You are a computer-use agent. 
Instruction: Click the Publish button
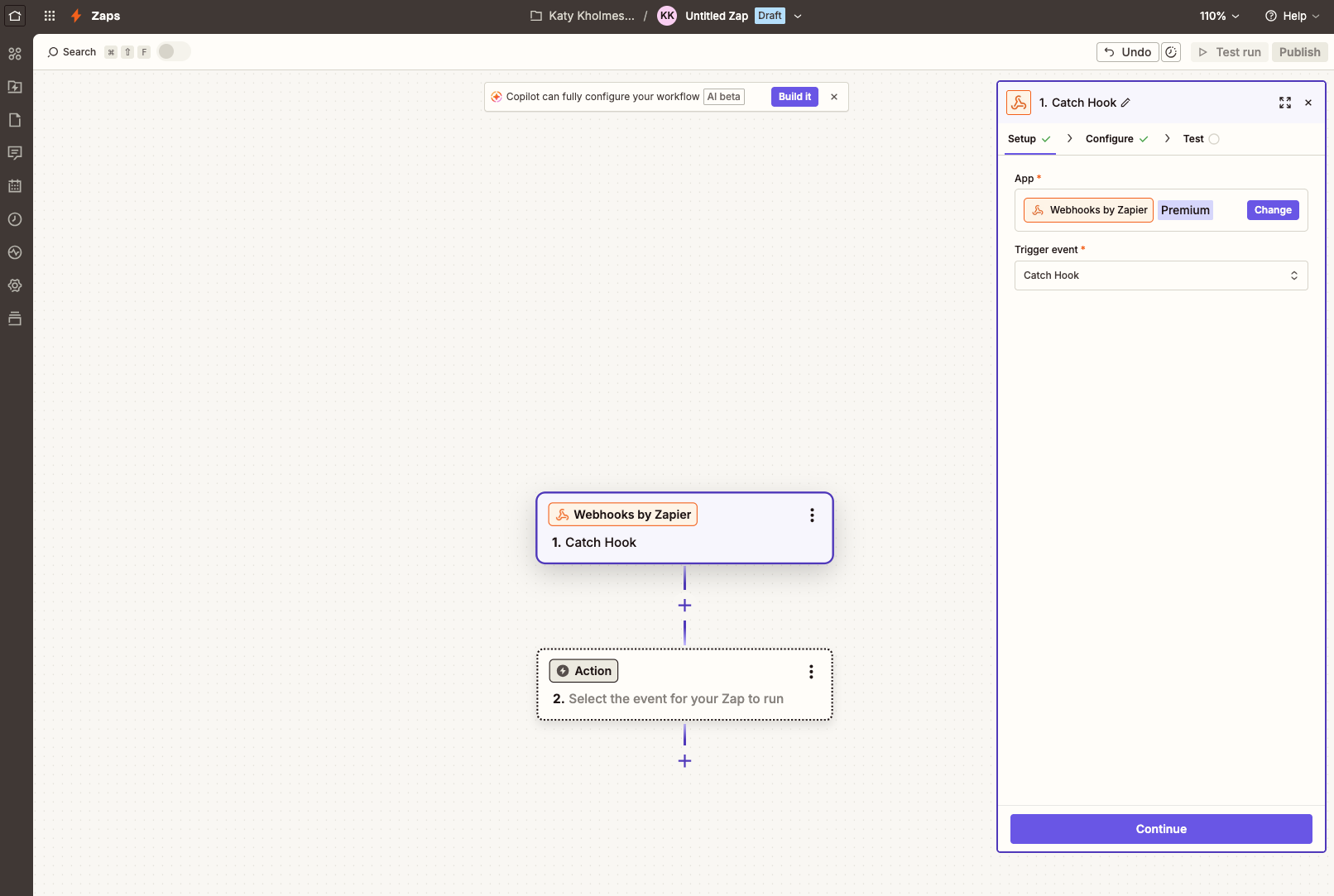pyautogui.click(x=1300, y=52)
